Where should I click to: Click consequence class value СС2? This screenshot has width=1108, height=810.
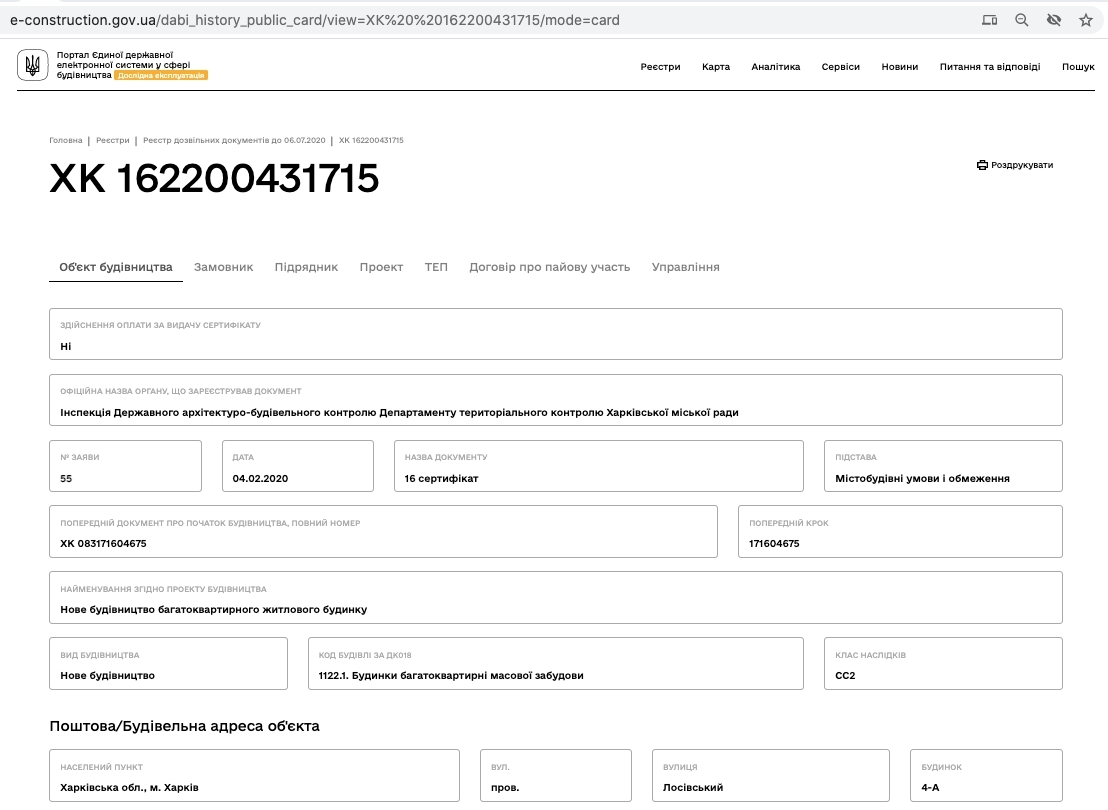point(845,675)
